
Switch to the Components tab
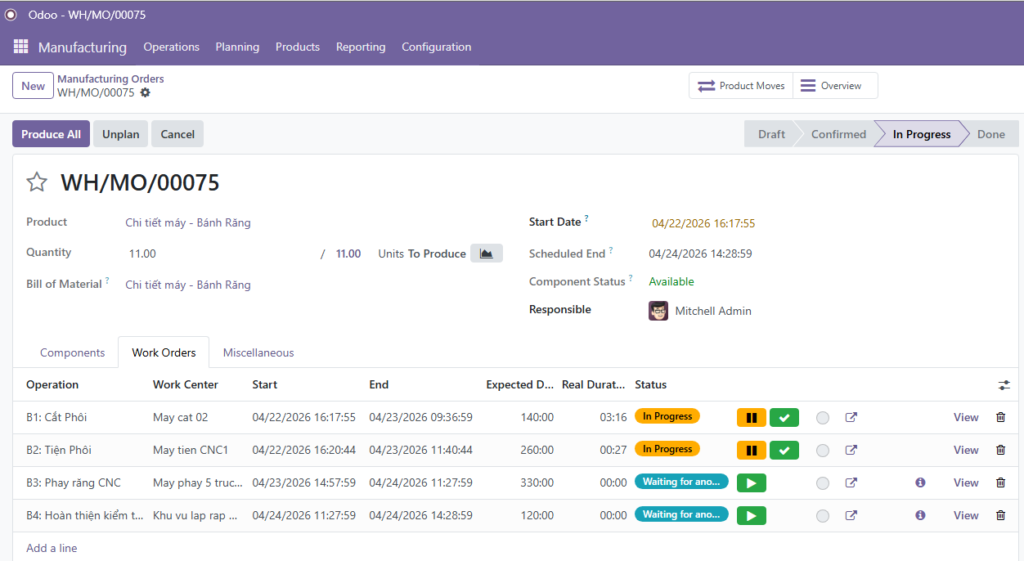72,353
